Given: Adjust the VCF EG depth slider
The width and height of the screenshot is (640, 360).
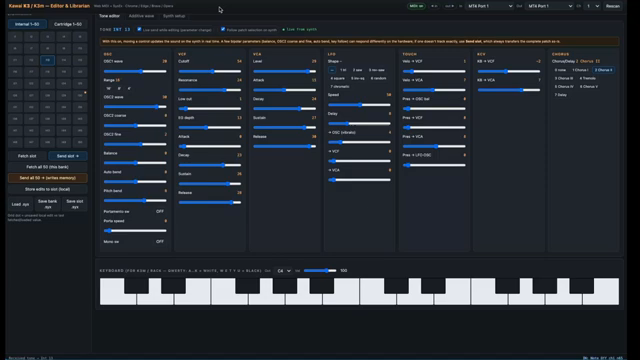Looking at the screenshot, I should pos(210,127).
